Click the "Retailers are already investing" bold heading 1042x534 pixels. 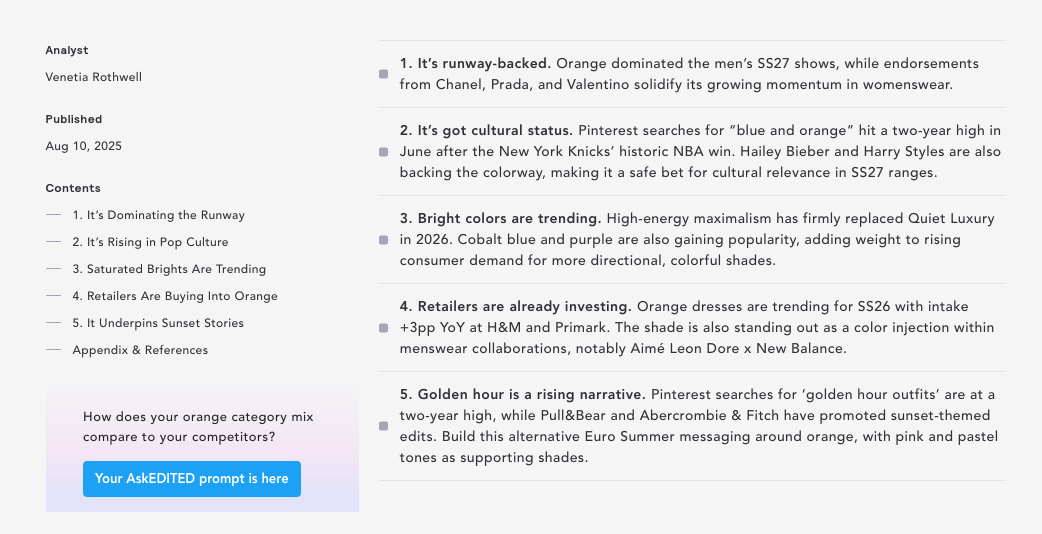click(516, 307)
